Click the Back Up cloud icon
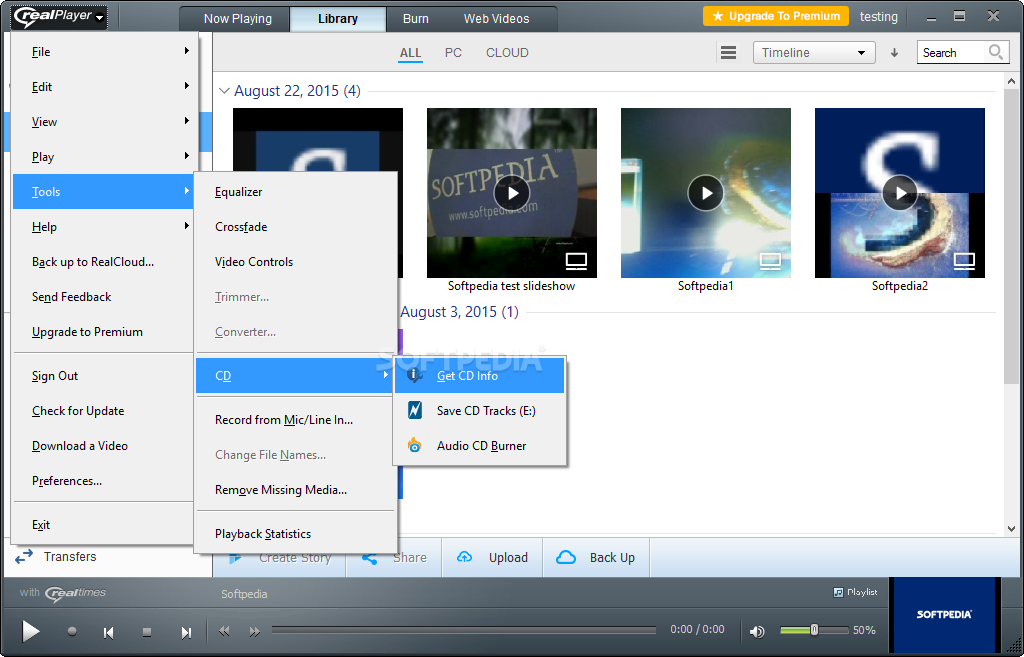This screenshot has height=657, width=1024. tap(566, 557)
